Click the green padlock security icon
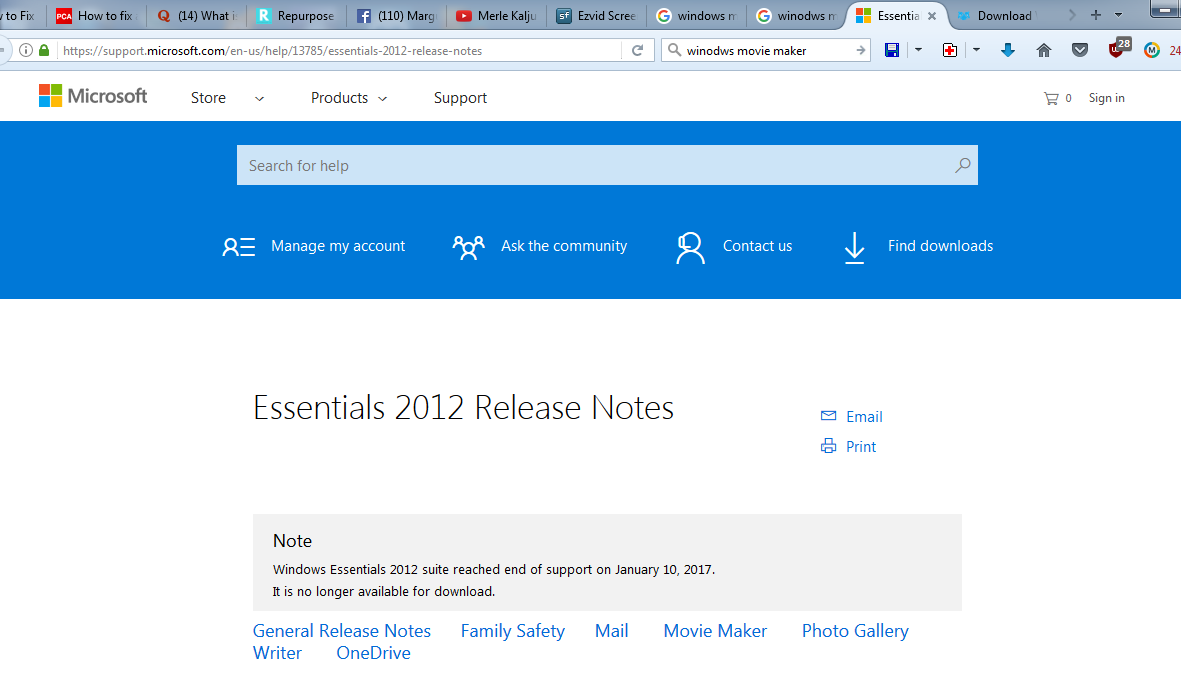The width and height of the screenshot is (1181, 680). tap(44, 50)
